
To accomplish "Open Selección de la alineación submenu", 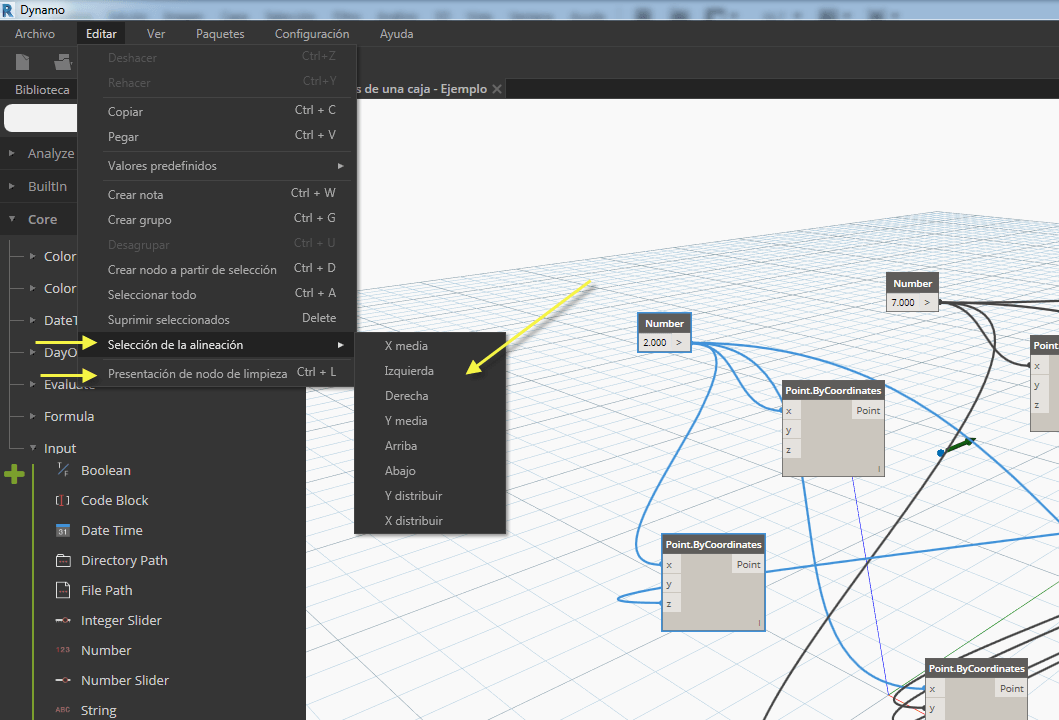I will click(217, 344).
